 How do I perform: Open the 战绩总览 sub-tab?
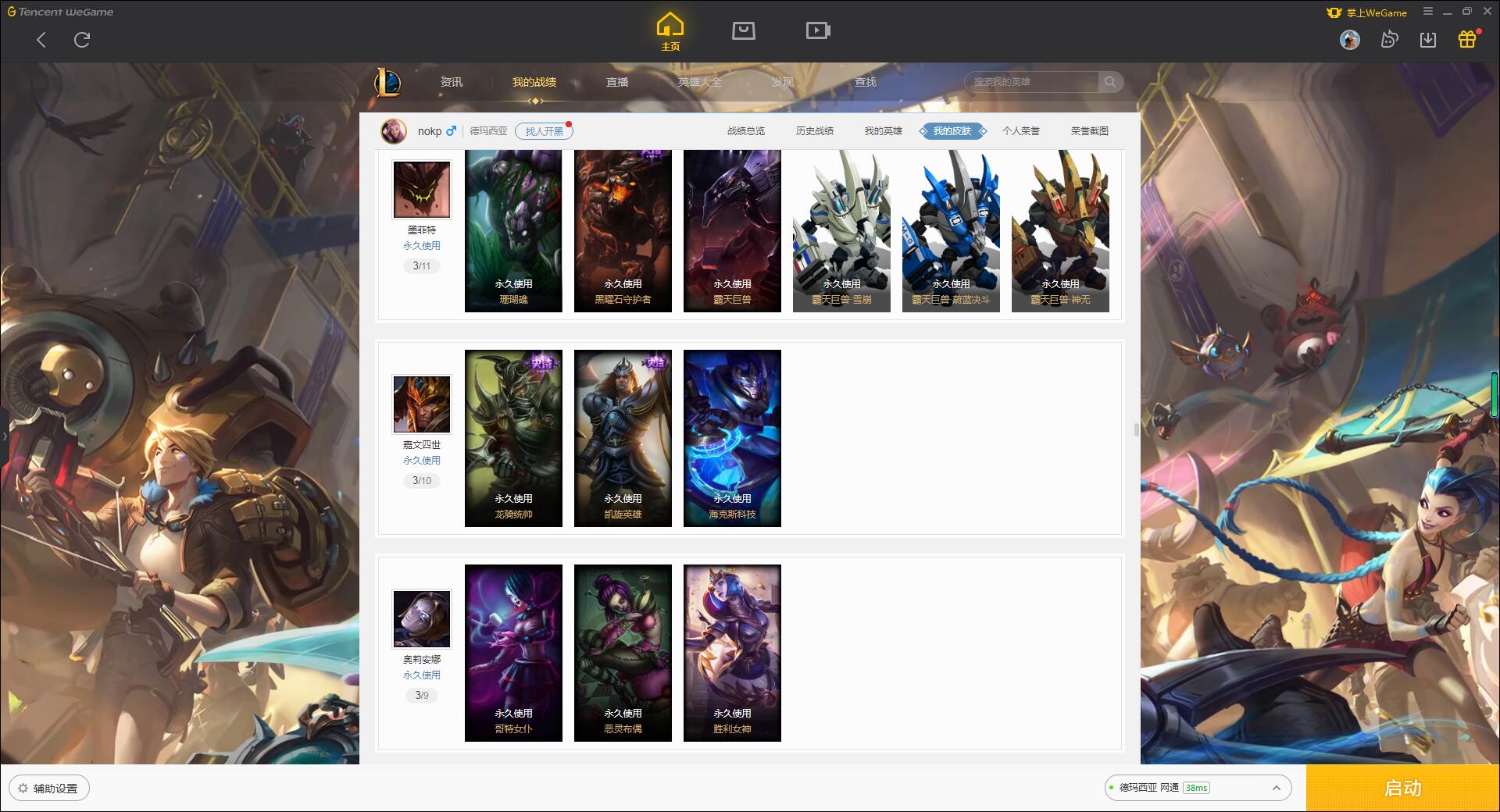[x=746, y=131]
